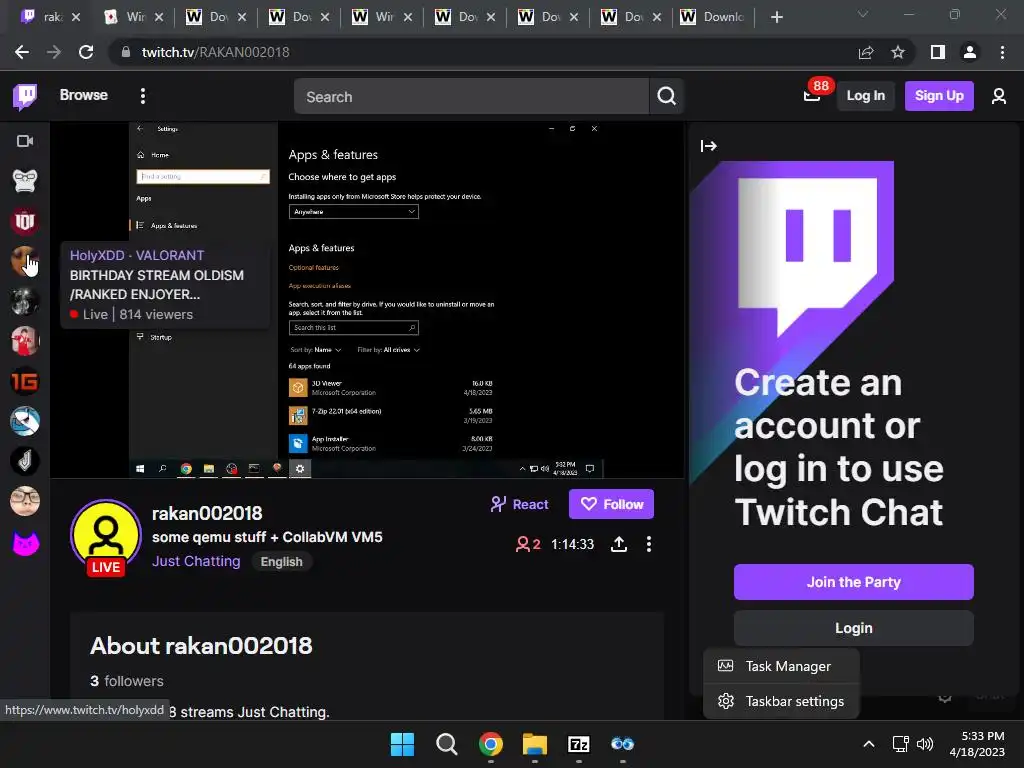This screenshot has width=1024, height=768.
Task: Select Taskbar settings from context menu
Action: click(x=781, y=701)
